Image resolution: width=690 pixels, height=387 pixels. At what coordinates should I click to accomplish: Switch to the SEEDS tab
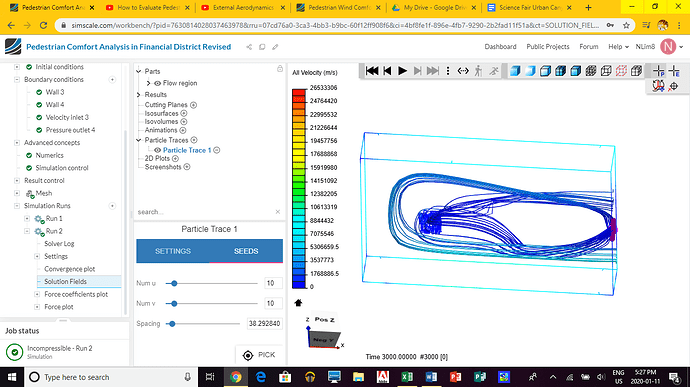tap(246, 251)
